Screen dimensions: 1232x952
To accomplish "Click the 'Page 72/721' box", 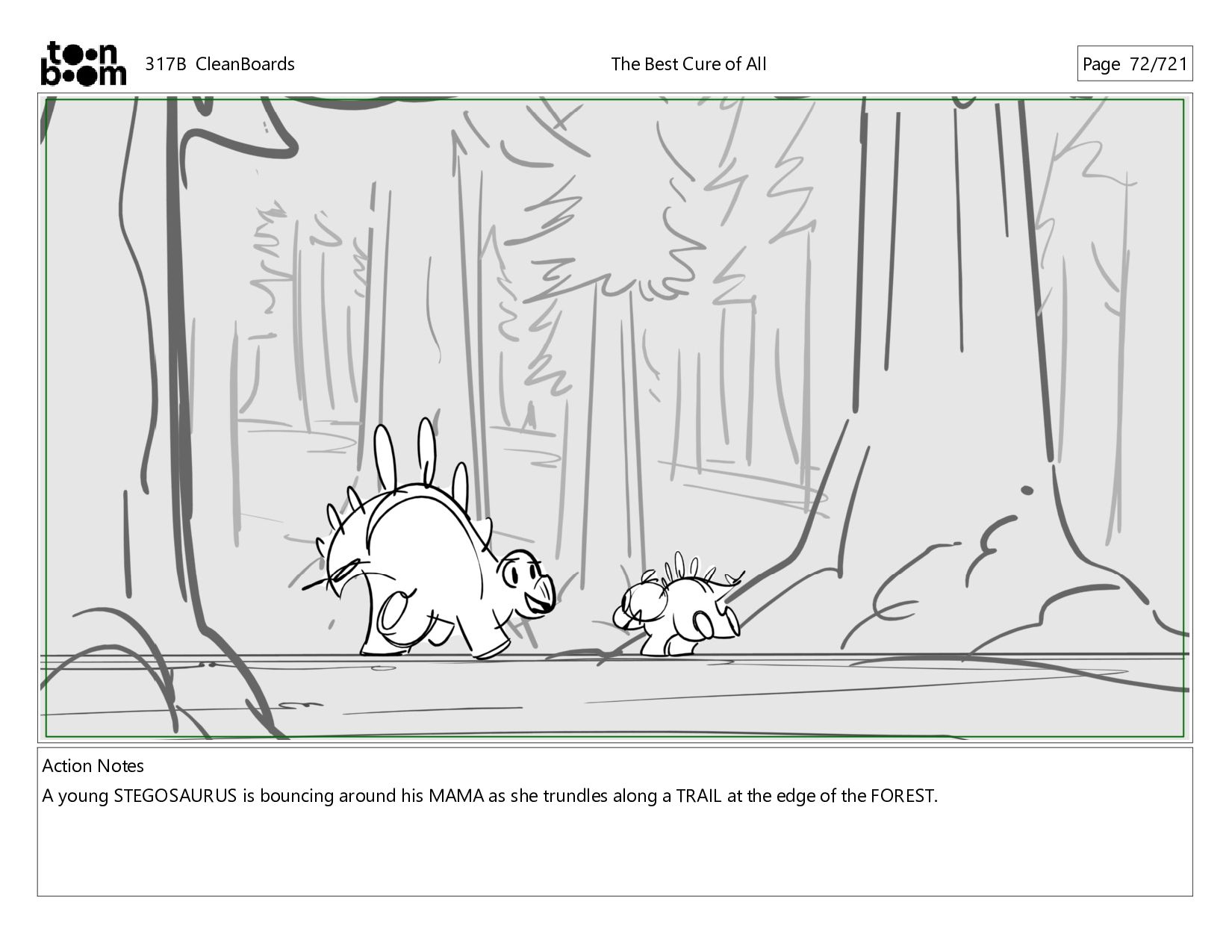I will [1134, 64].
